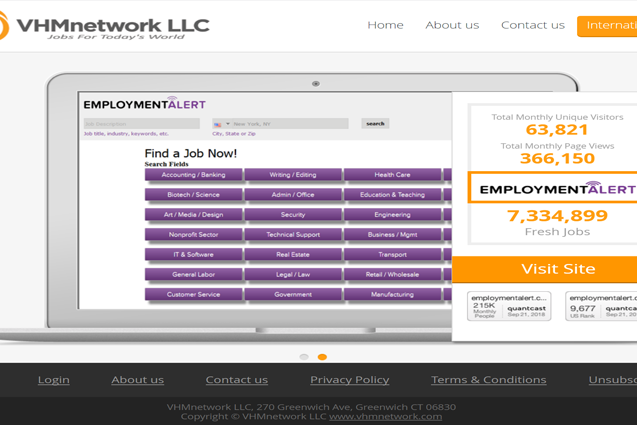
Task: Click the EmploymentAlert logo in laptop screen
Action: click(145, 104)
